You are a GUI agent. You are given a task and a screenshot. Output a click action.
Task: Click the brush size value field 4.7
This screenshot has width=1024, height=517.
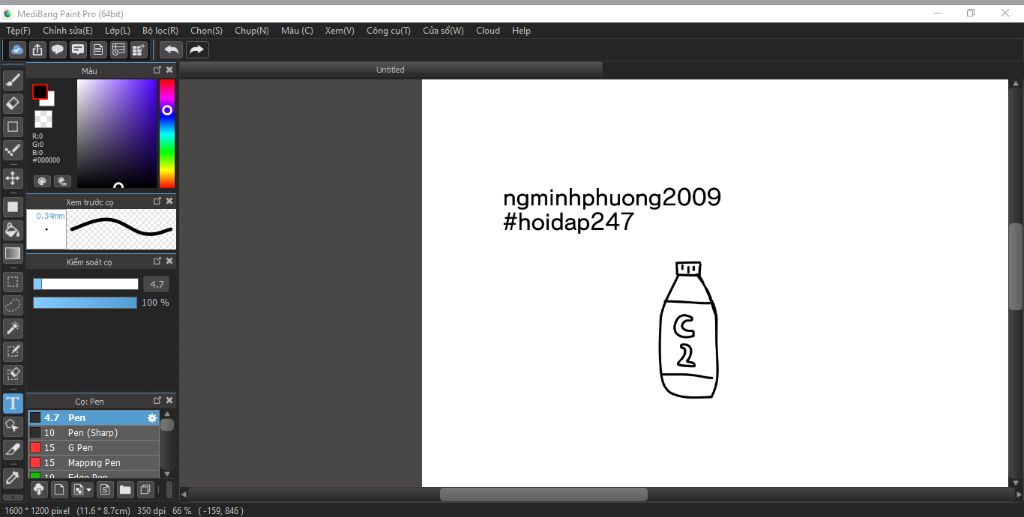pos(157,284)
